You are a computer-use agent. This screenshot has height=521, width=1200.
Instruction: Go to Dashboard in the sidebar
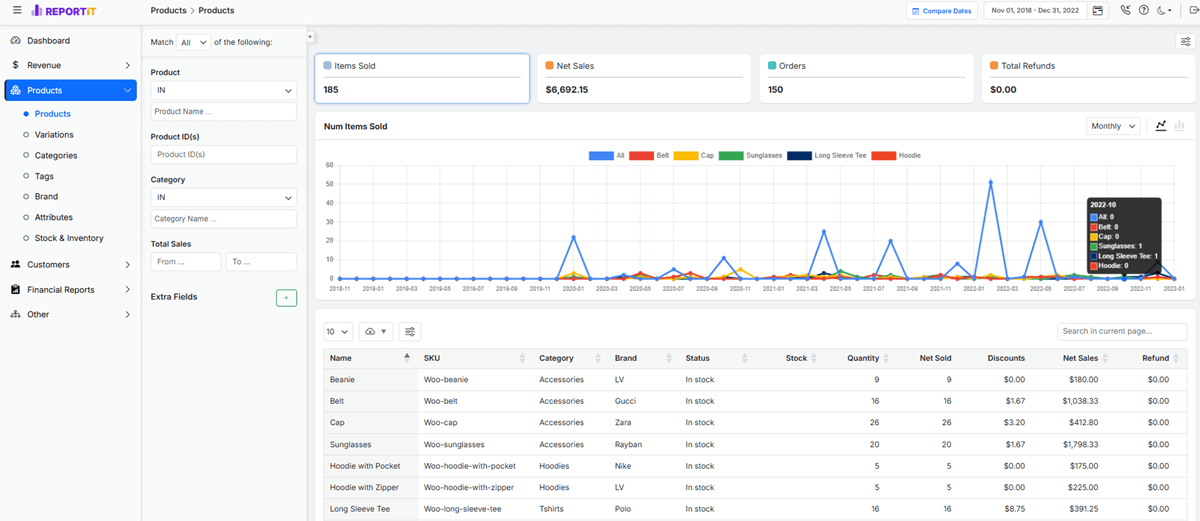[x=48, y=41]
